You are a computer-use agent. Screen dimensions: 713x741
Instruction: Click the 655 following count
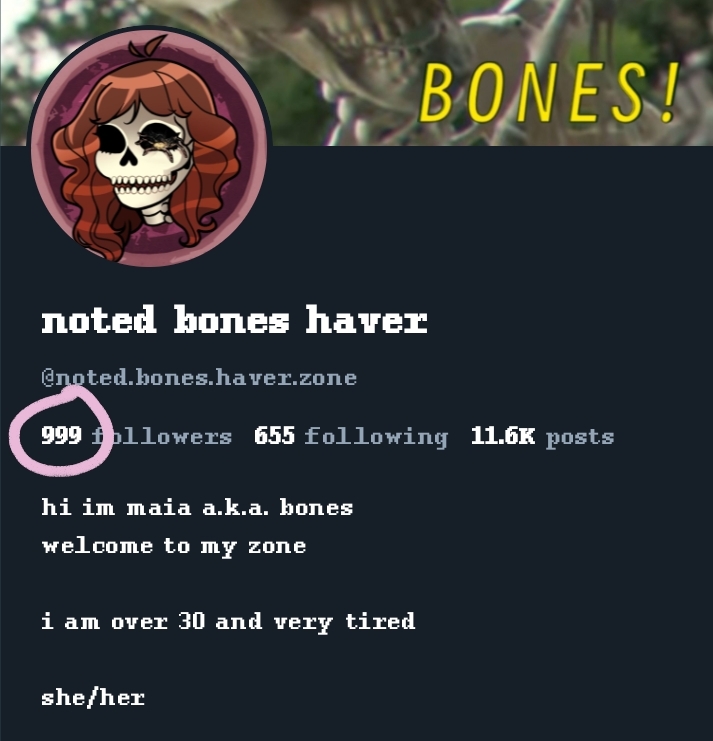[x=275, y=435]
